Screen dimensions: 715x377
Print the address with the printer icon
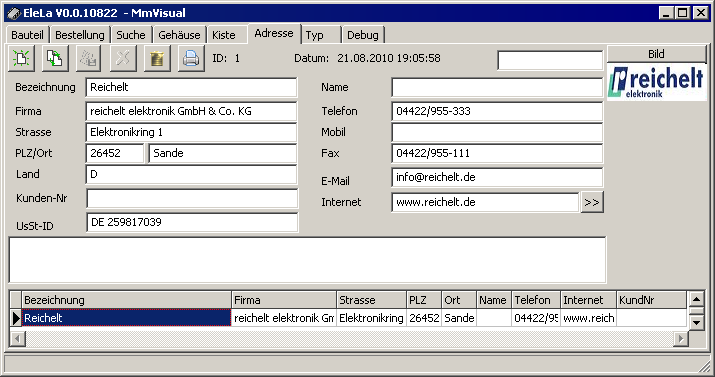[x=191, y=58]
